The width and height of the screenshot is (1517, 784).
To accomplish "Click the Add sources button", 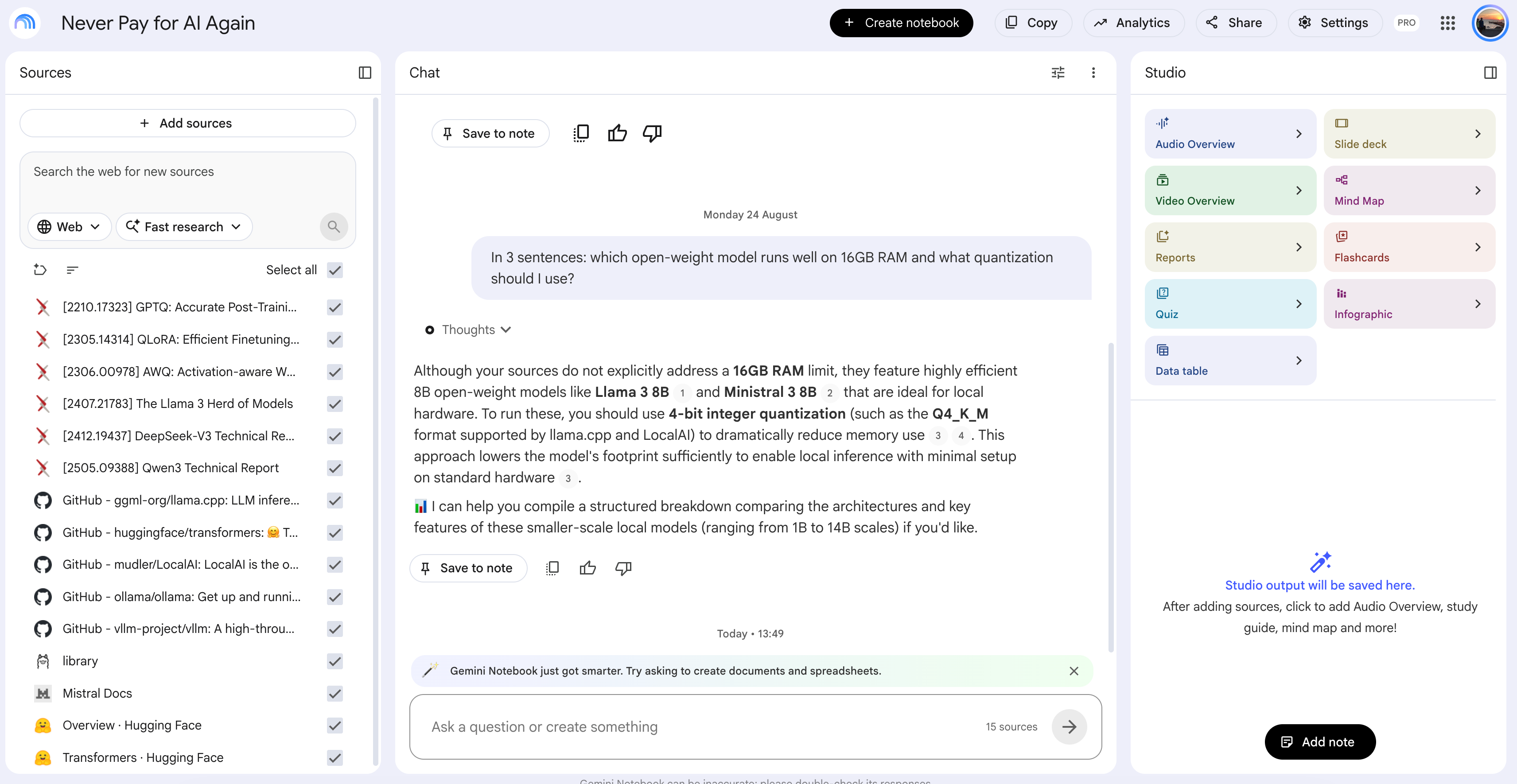I will (x=187, y=123).
